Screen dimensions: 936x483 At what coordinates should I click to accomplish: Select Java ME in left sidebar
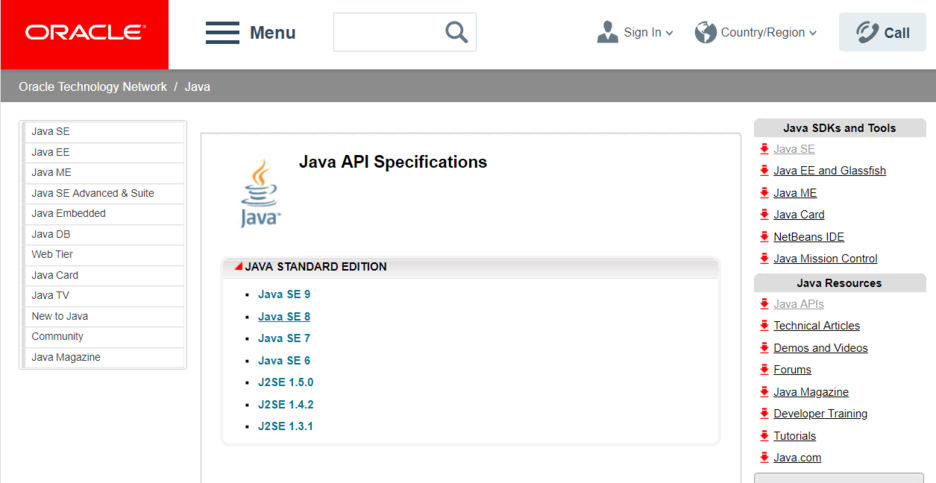103,173
